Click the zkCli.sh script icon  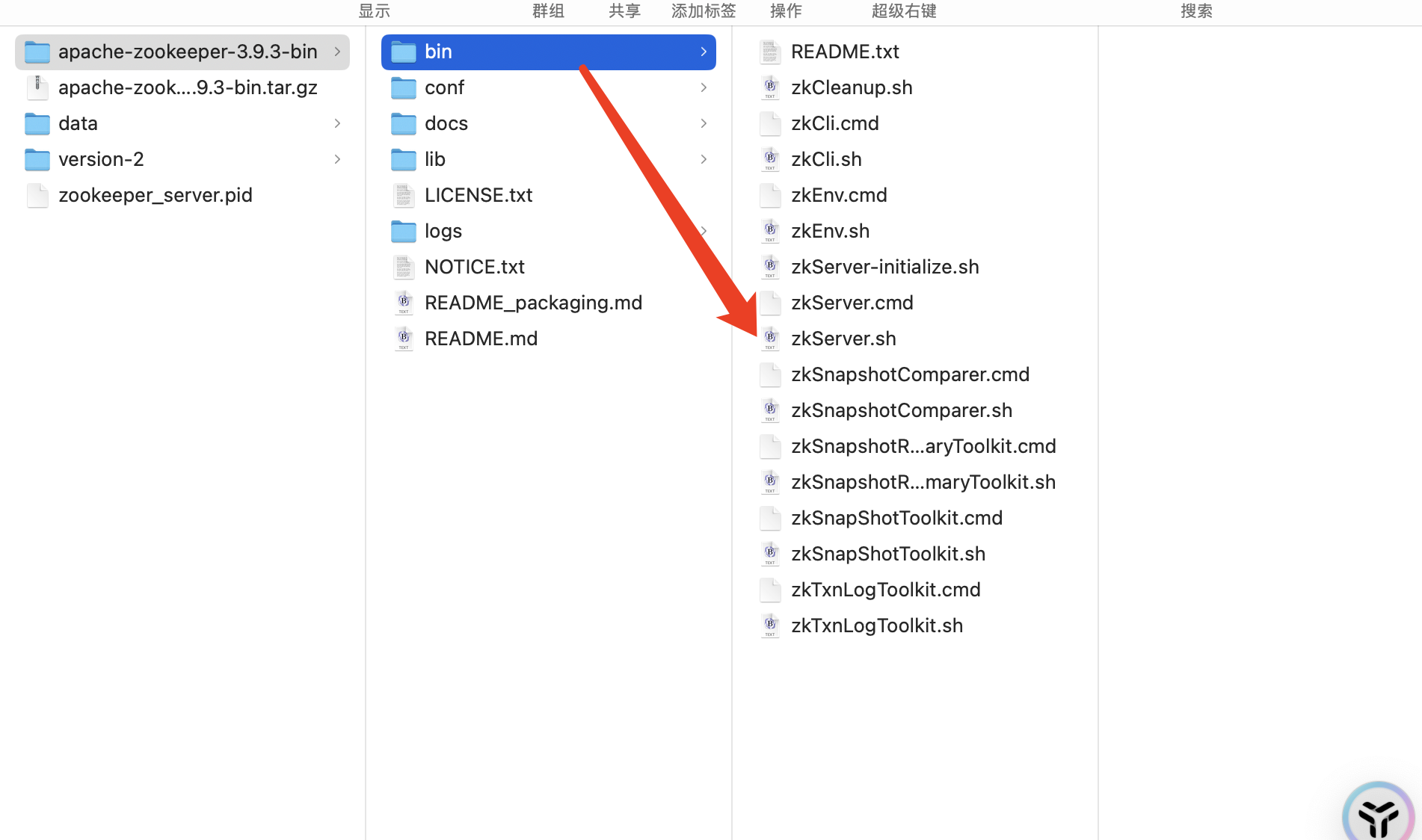(769, 160)
